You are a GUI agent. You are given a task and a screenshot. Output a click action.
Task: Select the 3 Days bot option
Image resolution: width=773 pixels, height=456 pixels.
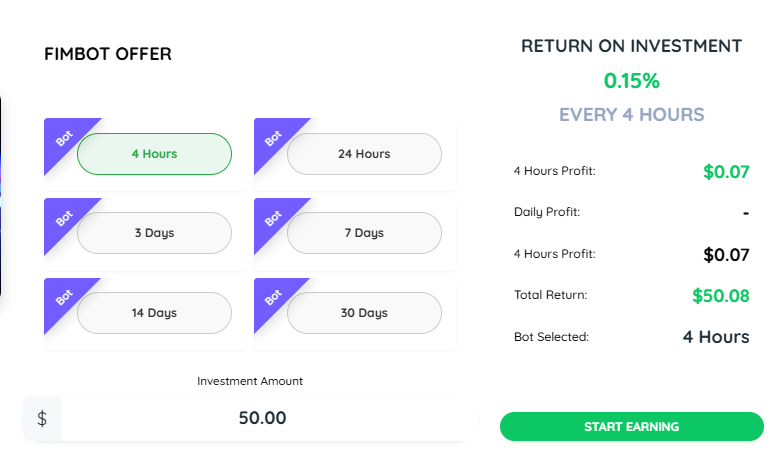point(154,233)
